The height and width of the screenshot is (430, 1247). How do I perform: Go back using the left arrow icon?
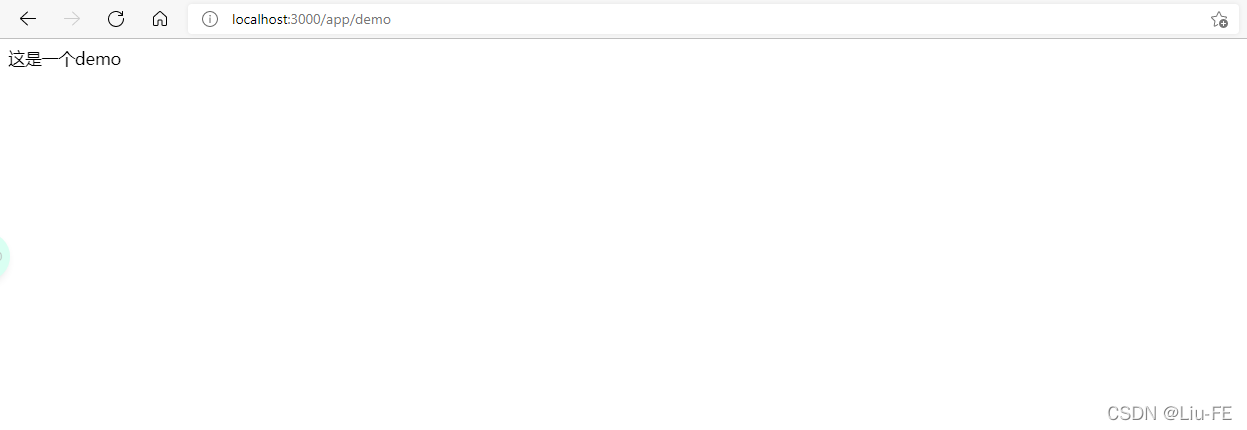[x=28, y=19]
